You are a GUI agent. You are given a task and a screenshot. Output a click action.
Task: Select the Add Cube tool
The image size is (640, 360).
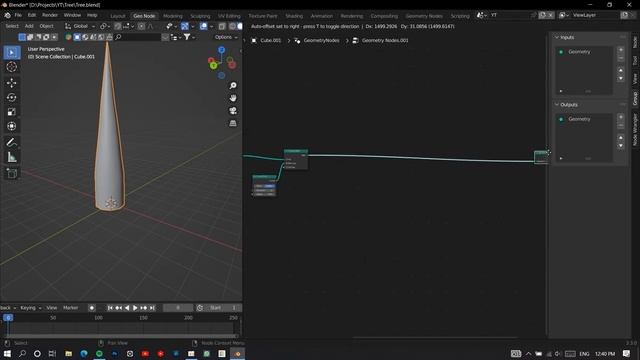click(11, 173)
